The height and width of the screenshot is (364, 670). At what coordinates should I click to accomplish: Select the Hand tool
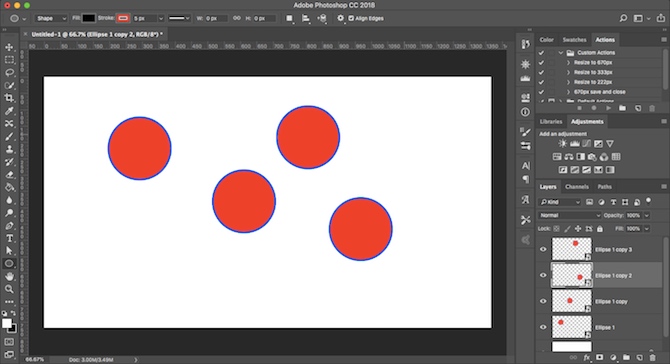9,276
